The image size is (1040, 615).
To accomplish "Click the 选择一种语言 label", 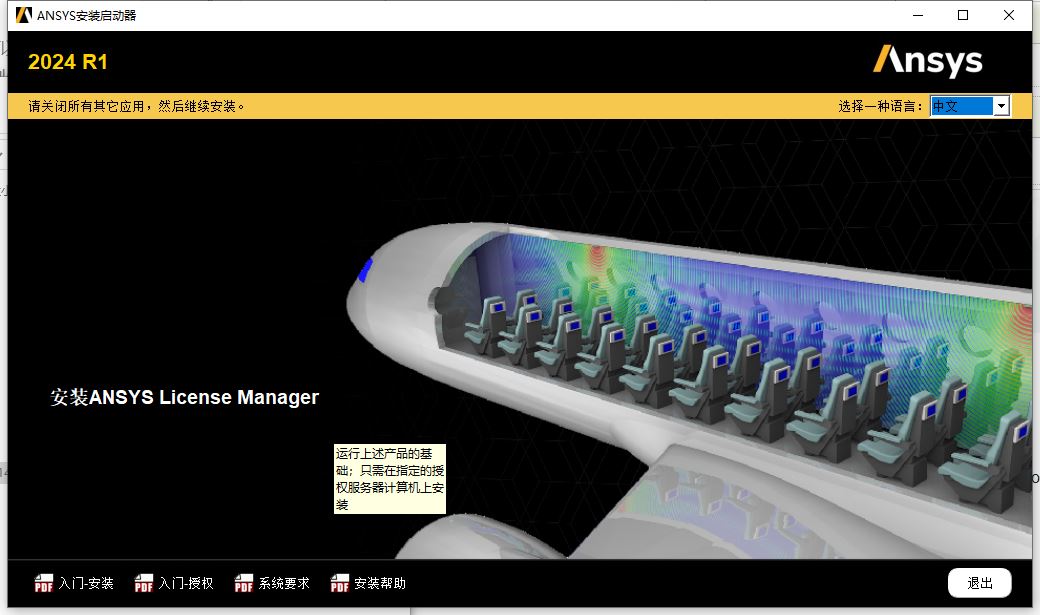I will (880, 106).
